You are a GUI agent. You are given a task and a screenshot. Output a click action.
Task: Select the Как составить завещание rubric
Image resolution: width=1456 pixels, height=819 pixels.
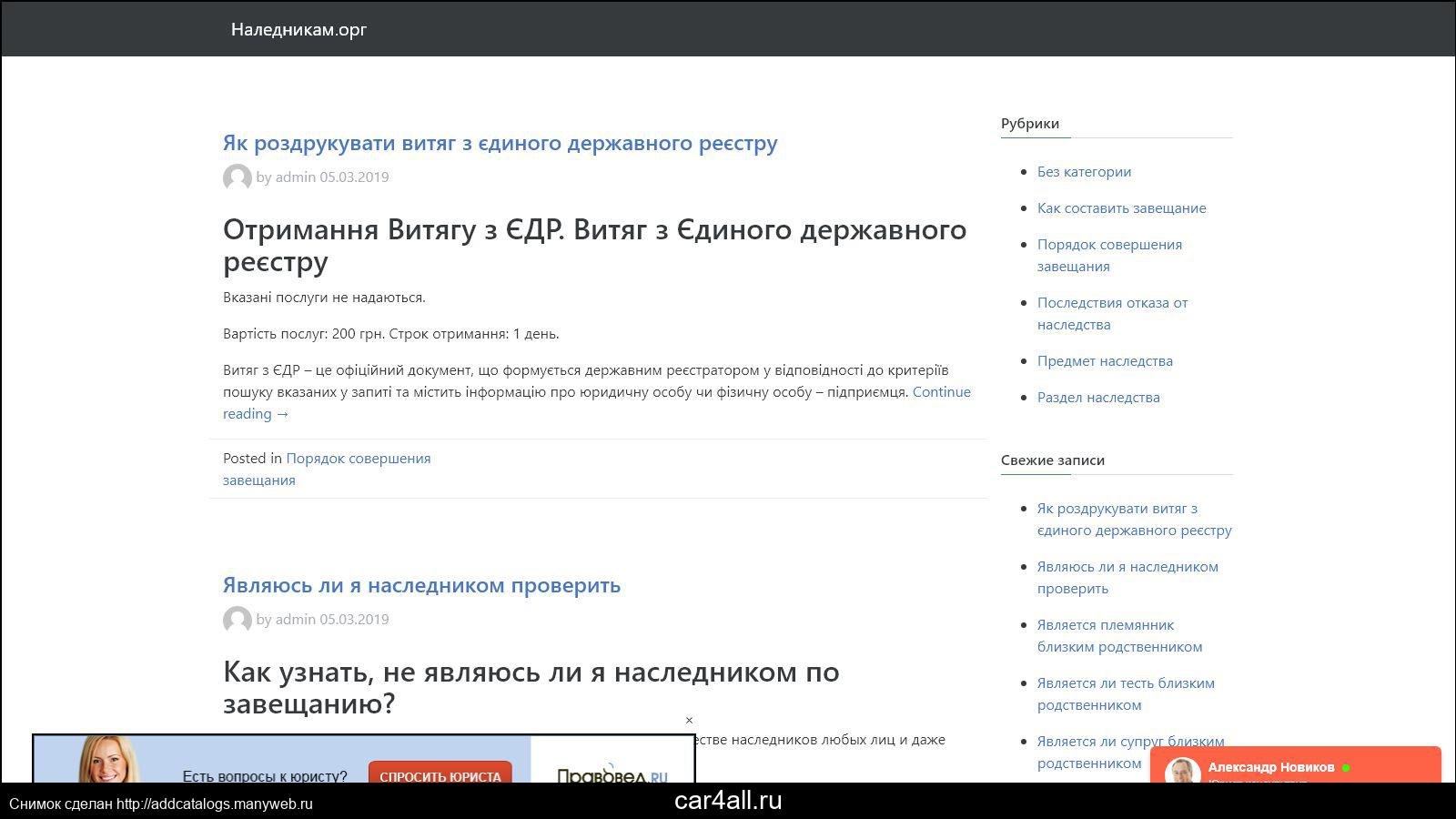pos(1121,208)
